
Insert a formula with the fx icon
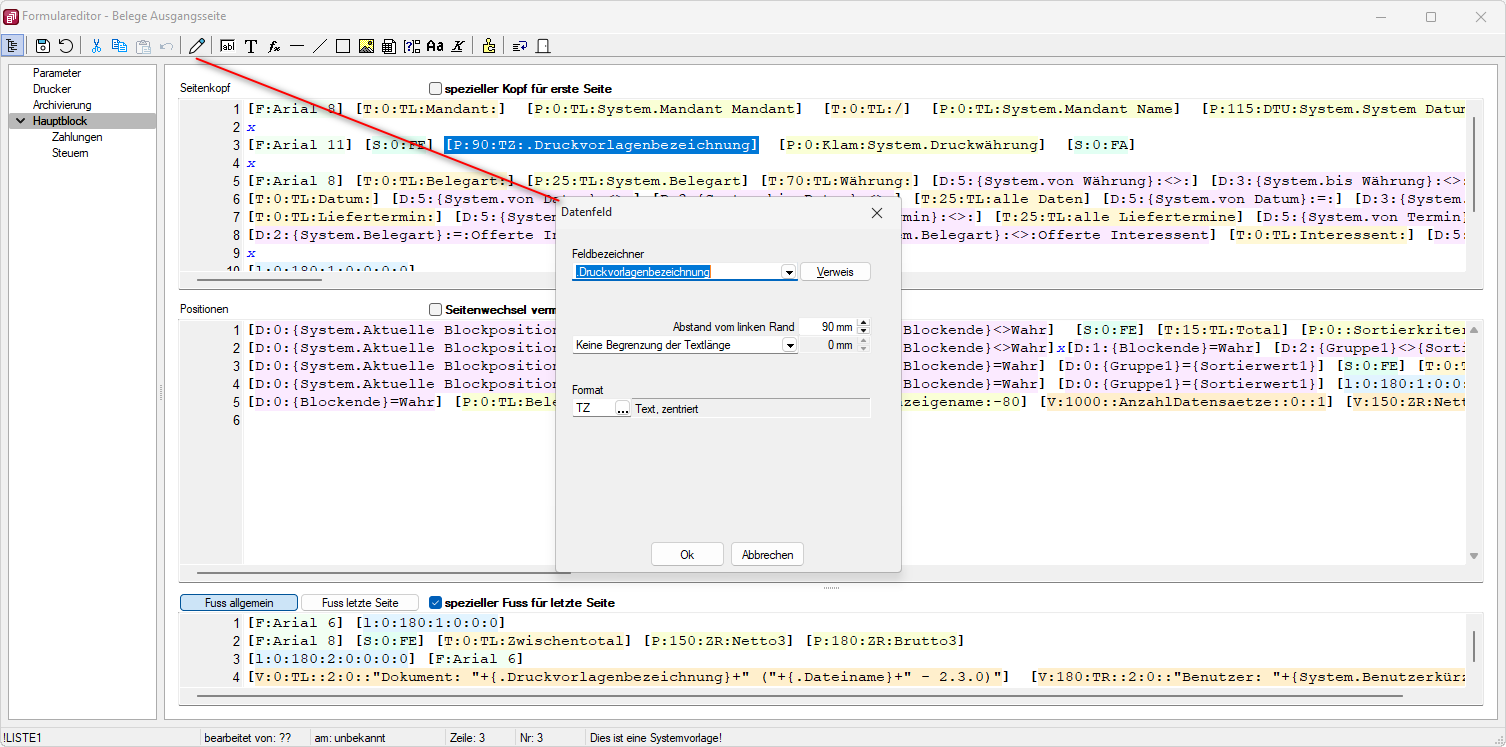coord(274,45)
